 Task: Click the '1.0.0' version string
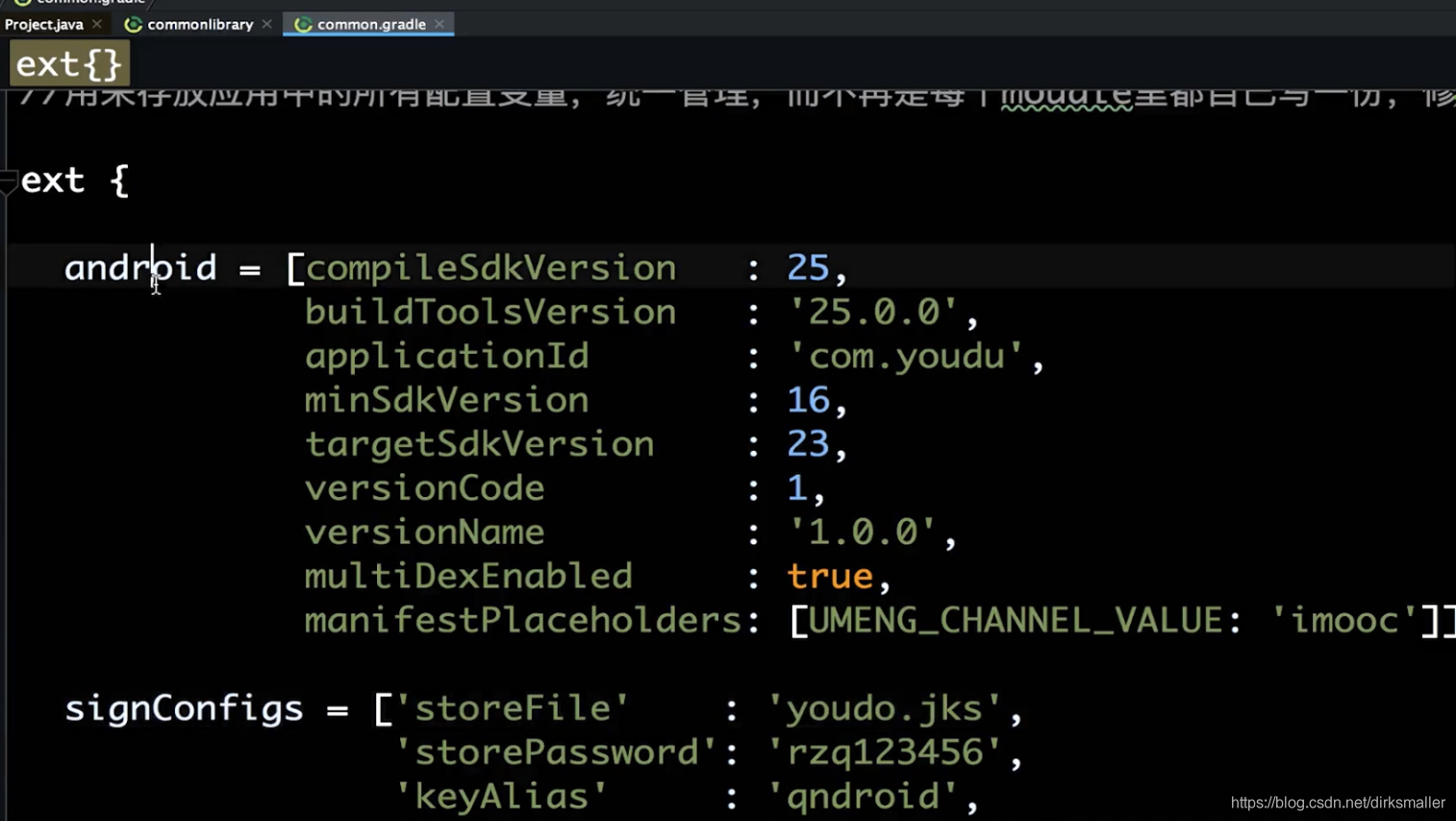[x=862, y=533]
